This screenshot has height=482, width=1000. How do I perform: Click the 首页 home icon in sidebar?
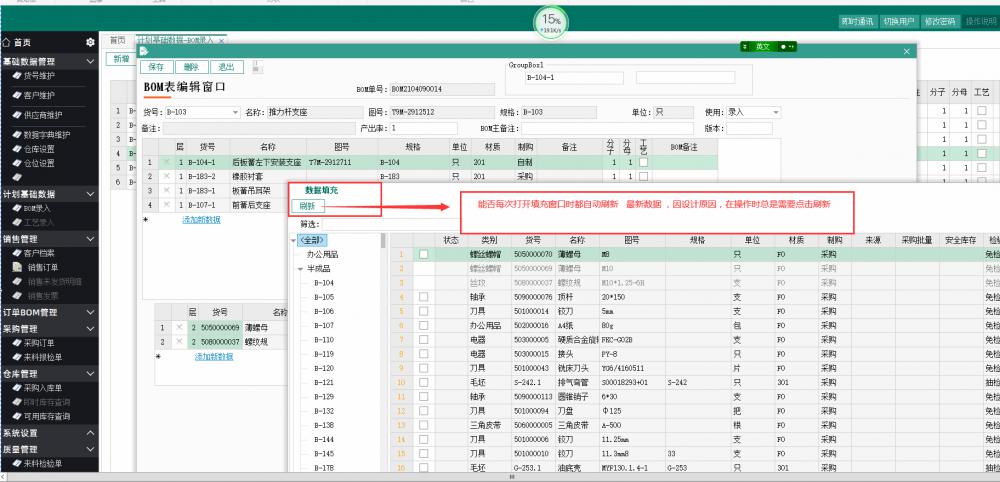tap(8, 42)
